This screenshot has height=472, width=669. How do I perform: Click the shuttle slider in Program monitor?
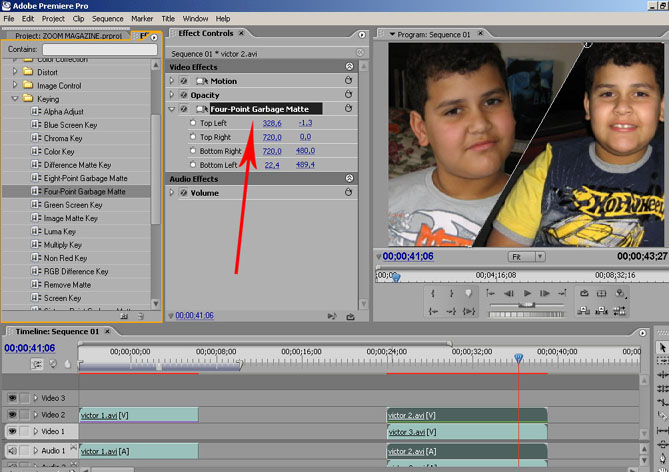[x=525, y=304]
